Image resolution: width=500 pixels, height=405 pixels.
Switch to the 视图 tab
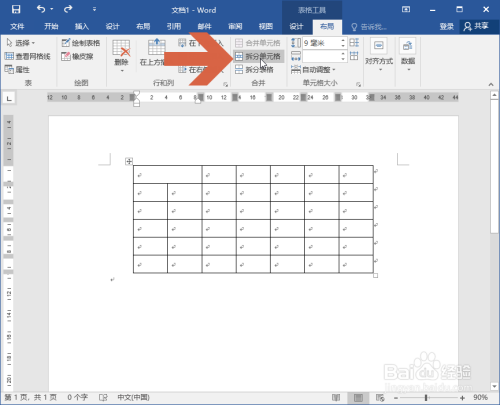click(266, 26)
